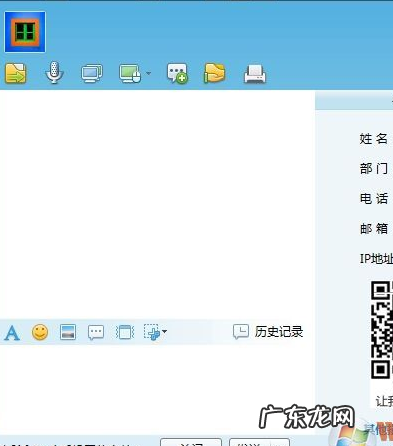Screen dimensions: 393x446
Task: Click the 邮箱 label
Action: pyautogui.click(x=374, y=229)
